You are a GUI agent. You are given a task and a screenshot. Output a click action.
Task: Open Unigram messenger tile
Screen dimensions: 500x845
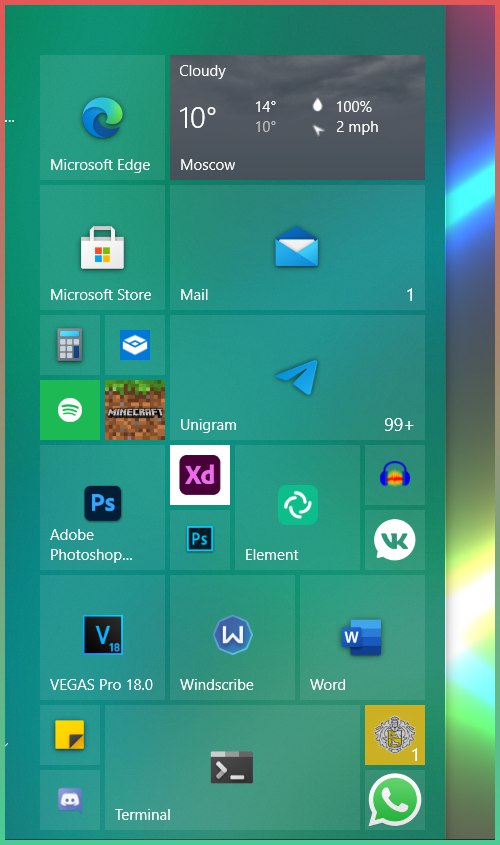(297, 378)
